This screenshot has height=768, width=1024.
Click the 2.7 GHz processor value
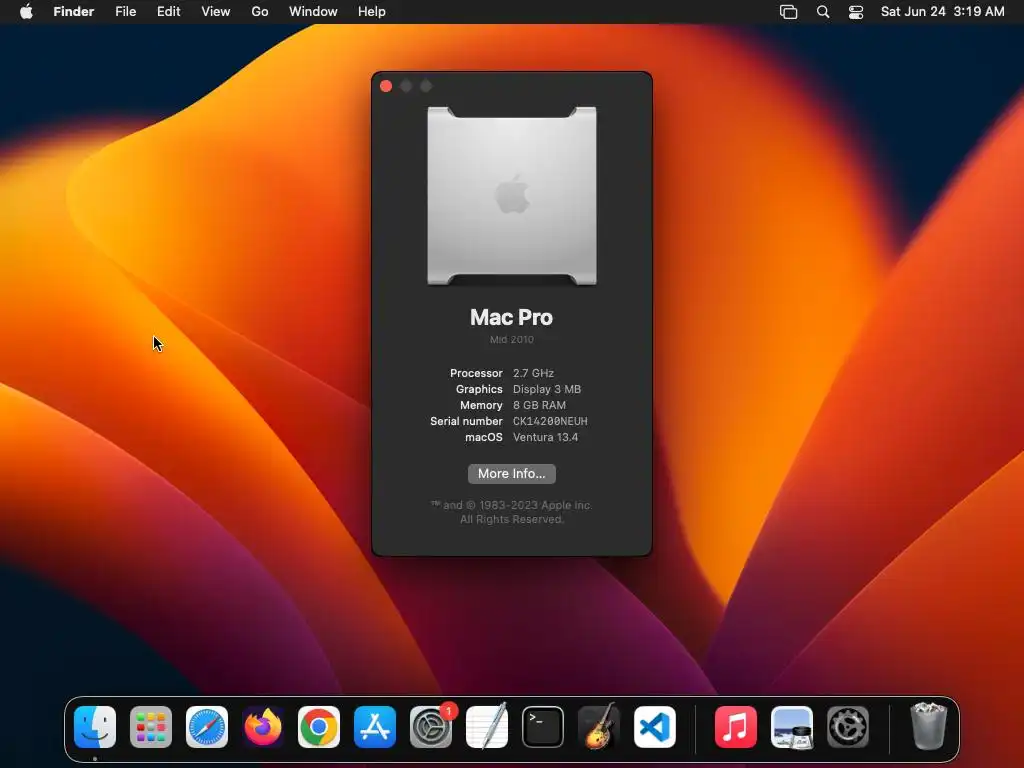pyautogui.click(x=533, y=373)
